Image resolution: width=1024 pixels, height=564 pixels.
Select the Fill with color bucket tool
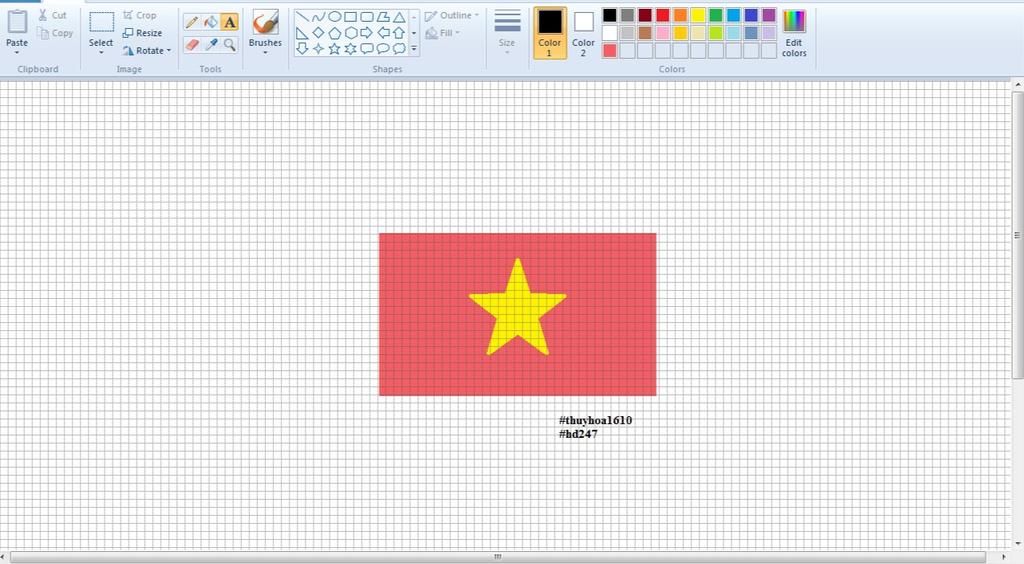(x=210, y=22)
